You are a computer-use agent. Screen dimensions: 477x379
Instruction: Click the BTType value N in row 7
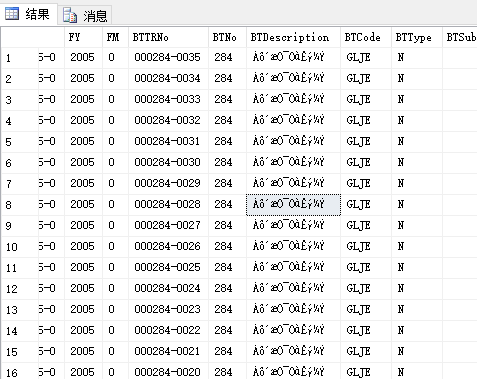(417, 184)
